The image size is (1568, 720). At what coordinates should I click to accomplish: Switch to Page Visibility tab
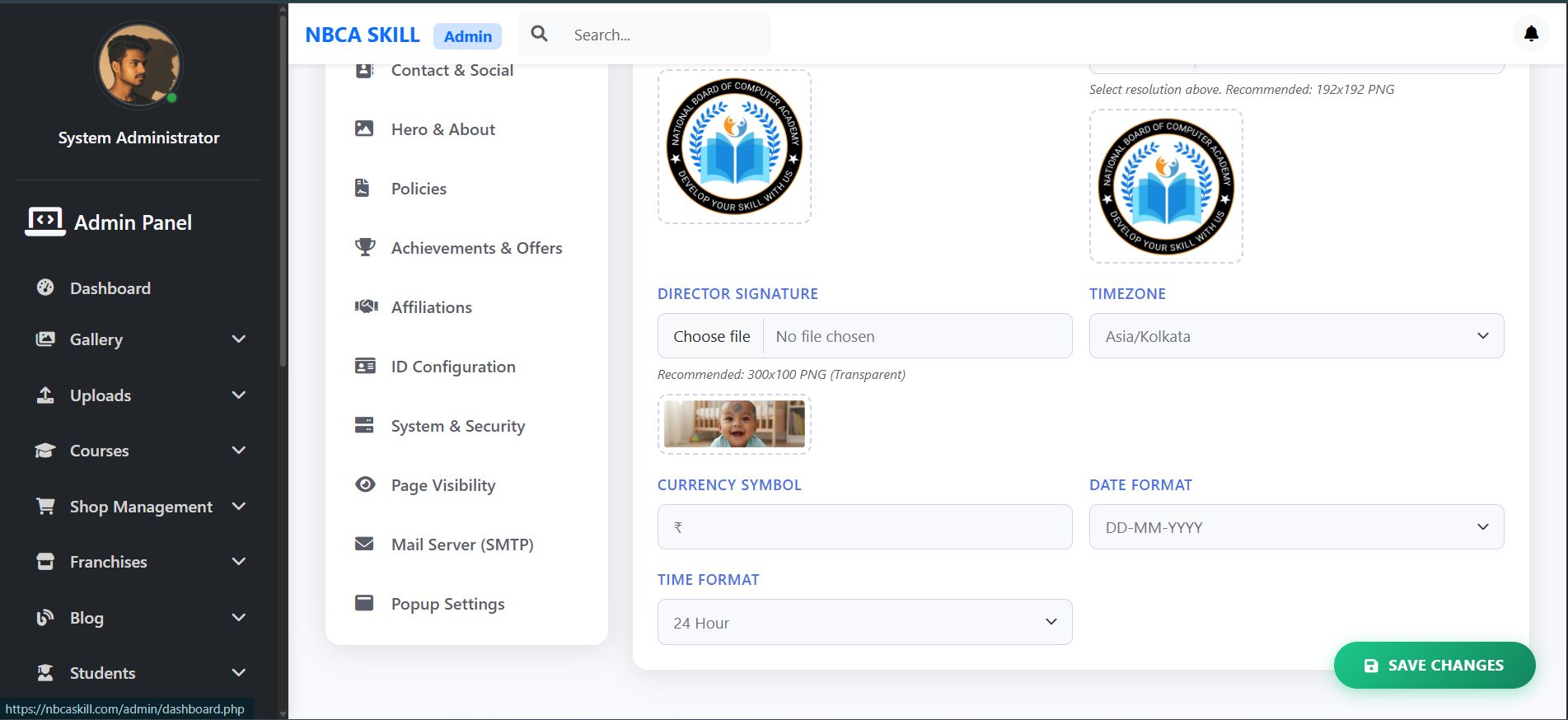click(443, 485)
